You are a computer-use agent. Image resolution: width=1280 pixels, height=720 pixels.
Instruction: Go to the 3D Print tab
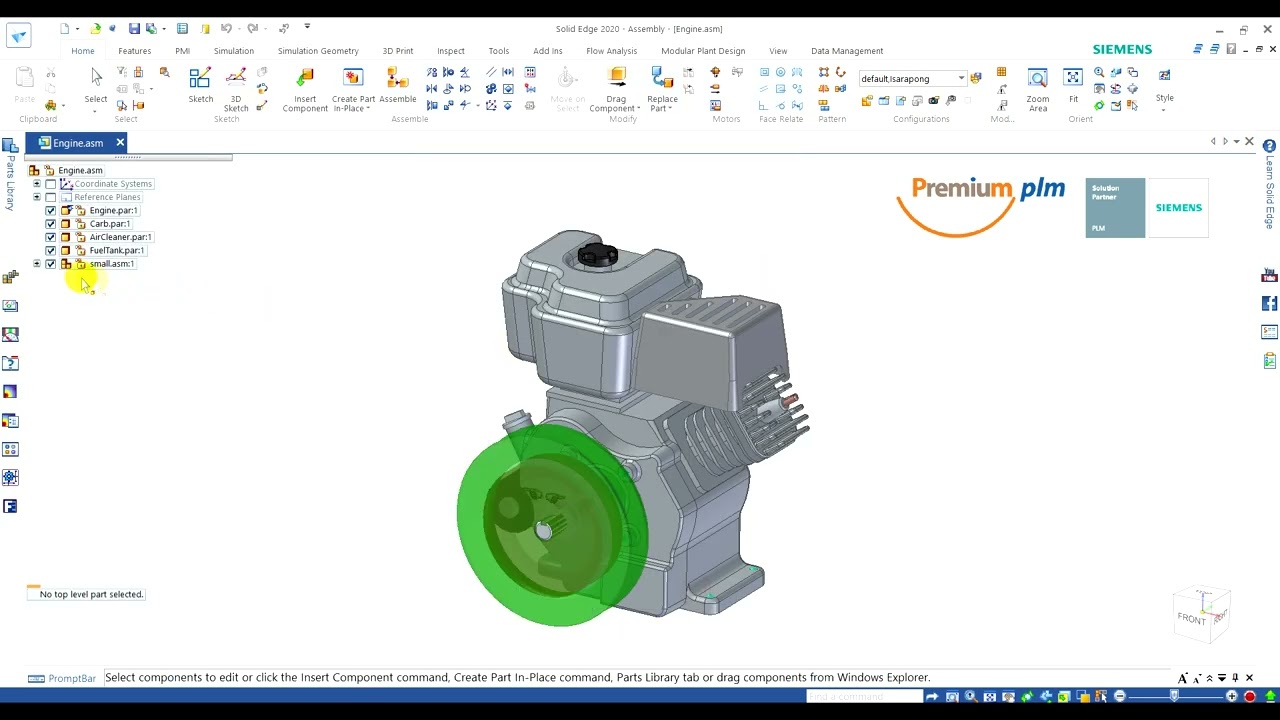pyautogui.click(x=397, y=51)
